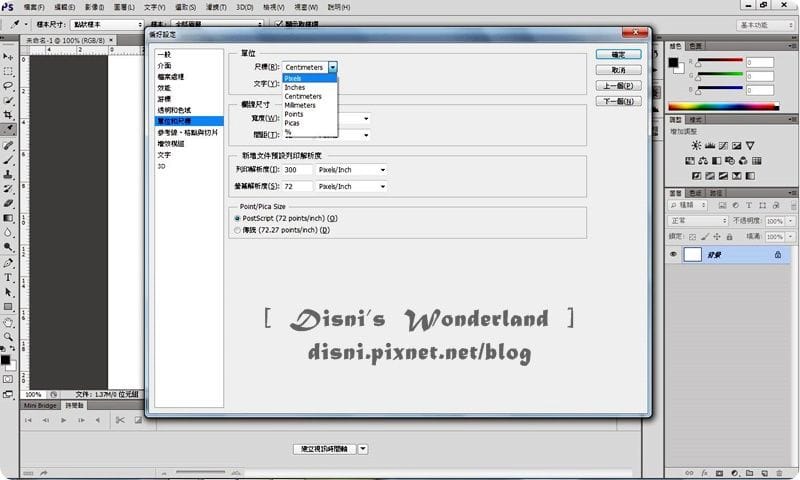Screen dimensions: 800x480
Task: Select the Path Selection tool
Action: click(x=8, y=292)
